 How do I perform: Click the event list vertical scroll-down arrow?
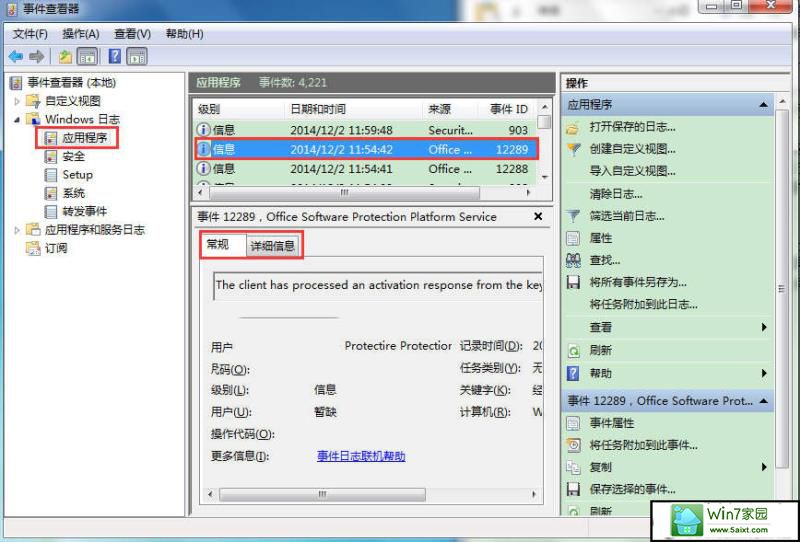coord(544,177)
